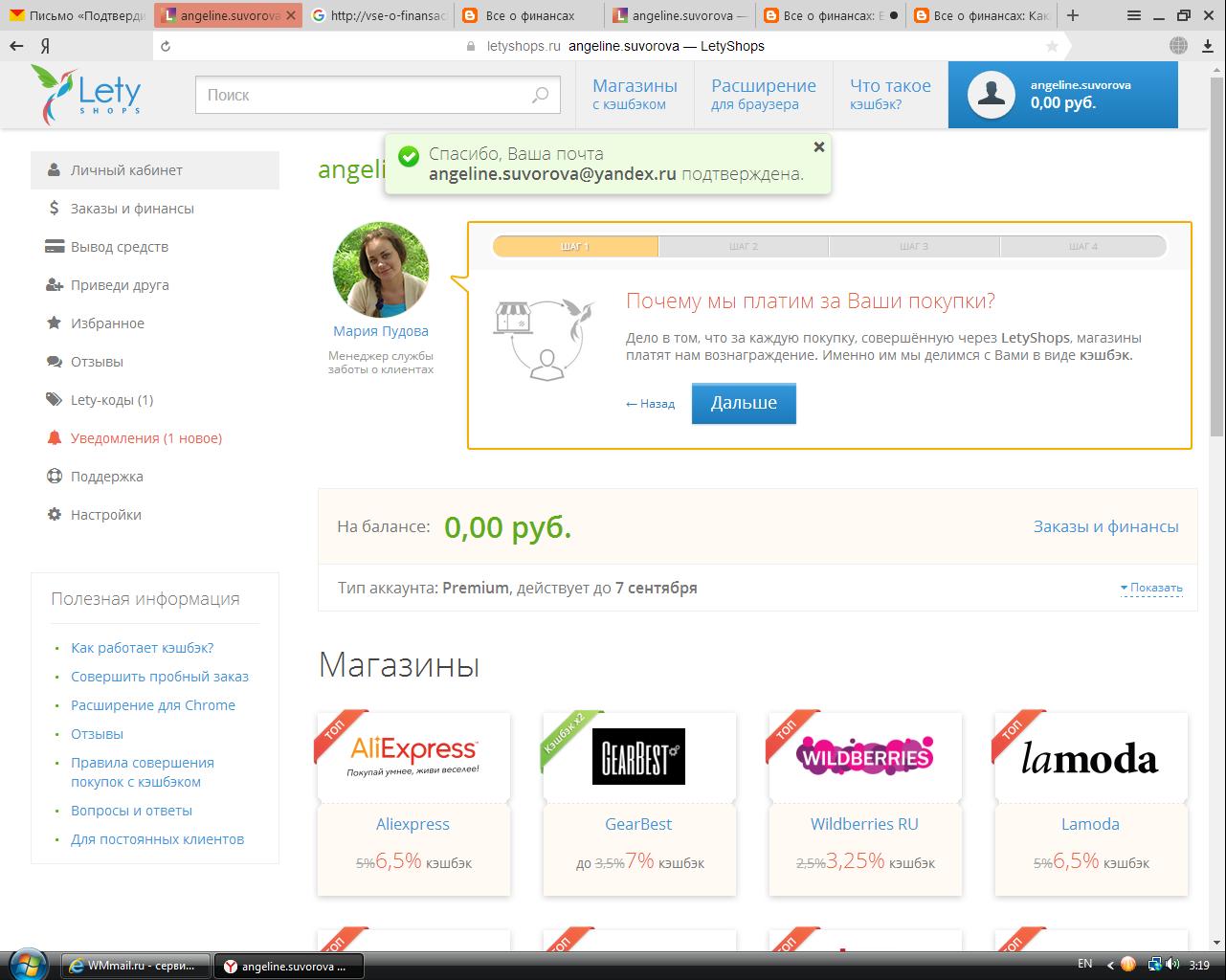
Task: Open Магазины с кэшбэком header menu
Action: point(635,94)
